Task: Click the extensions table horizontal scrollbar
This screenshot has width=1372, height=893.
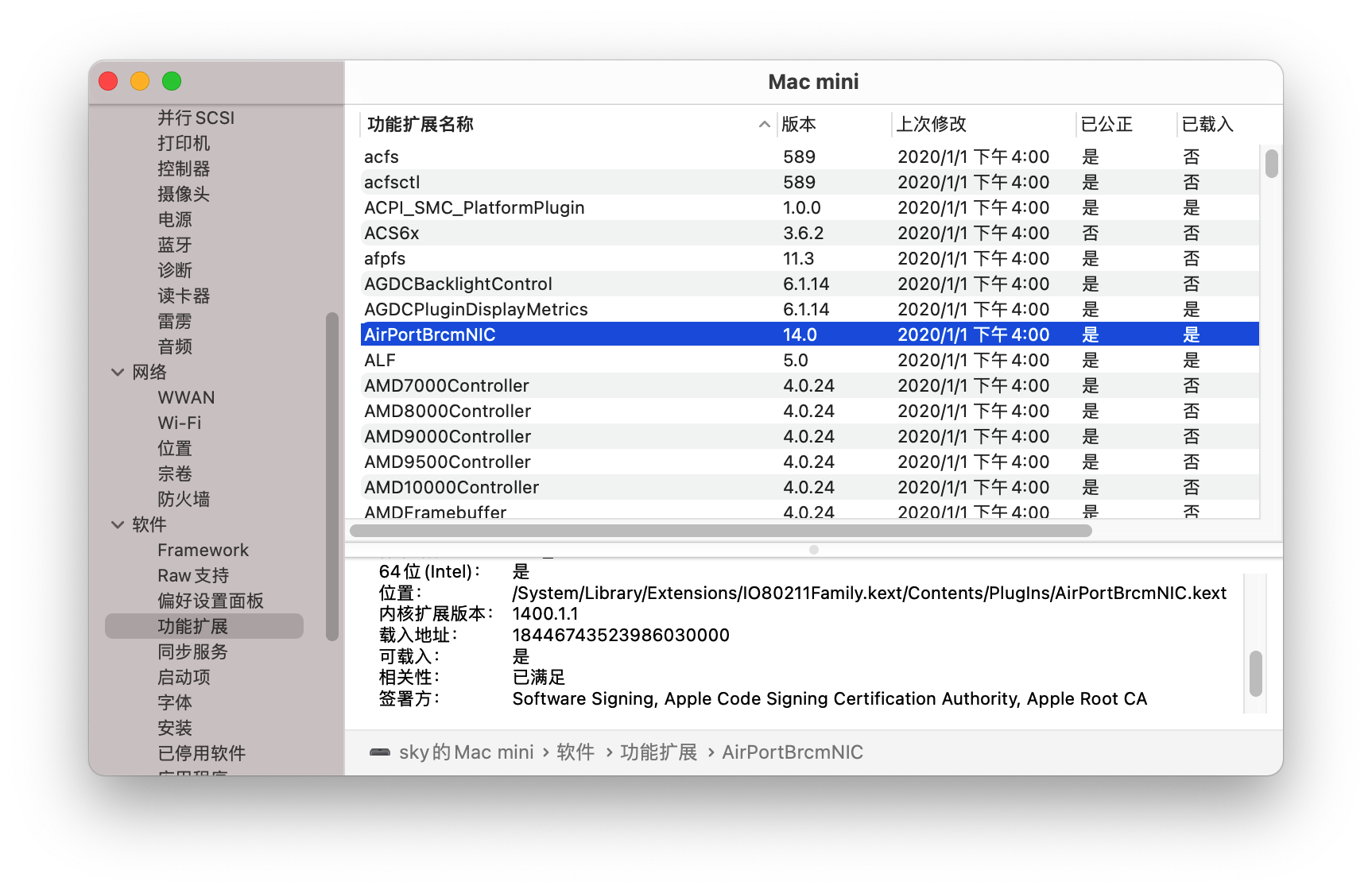Action: 721,531
